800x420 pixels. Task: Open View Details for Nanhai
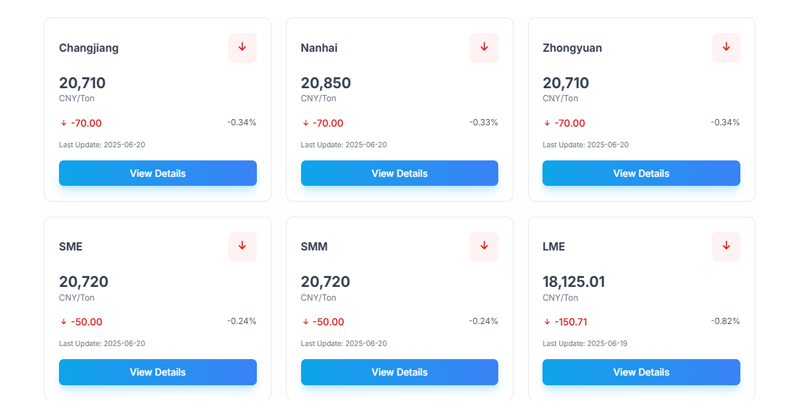coord(399,173)
